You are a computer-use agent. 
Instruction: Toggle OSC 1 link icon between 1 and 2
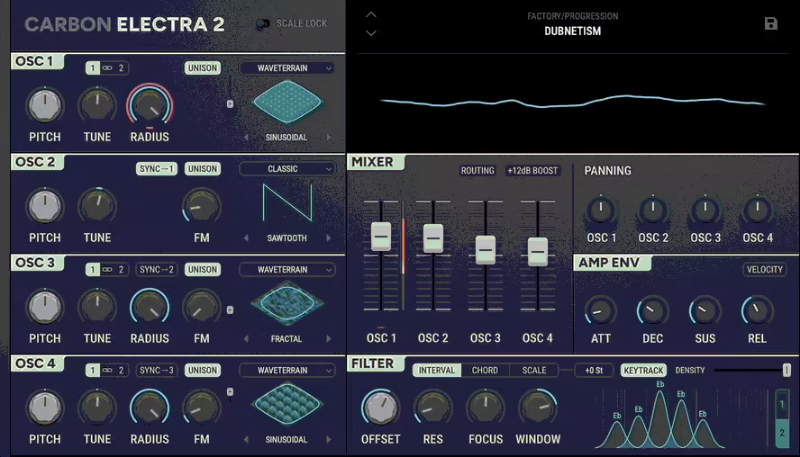pos(107,68)
